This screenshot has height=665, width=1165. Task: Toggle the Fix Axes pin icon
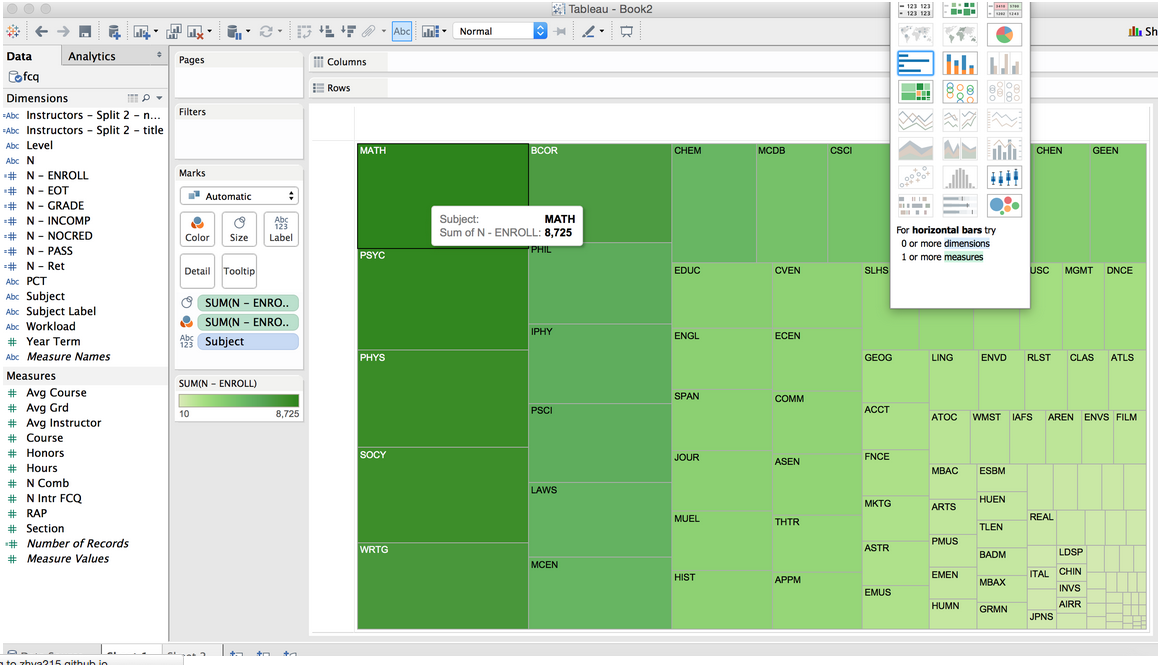559,32
